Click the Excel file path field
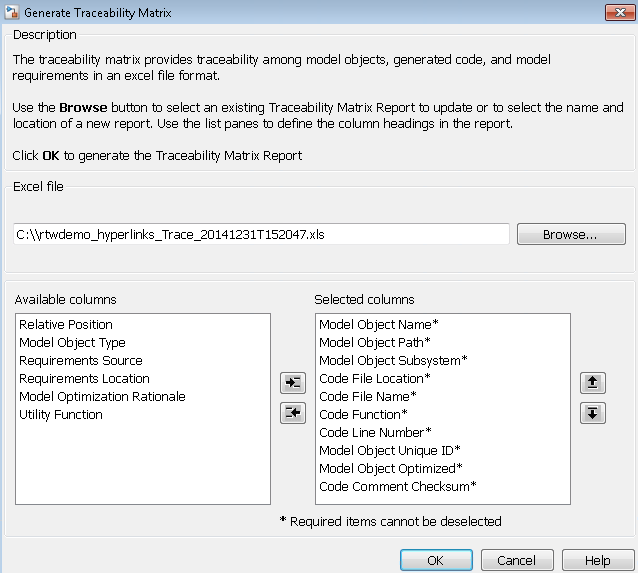This screenshot has height=573, width=638. (260, 234)
